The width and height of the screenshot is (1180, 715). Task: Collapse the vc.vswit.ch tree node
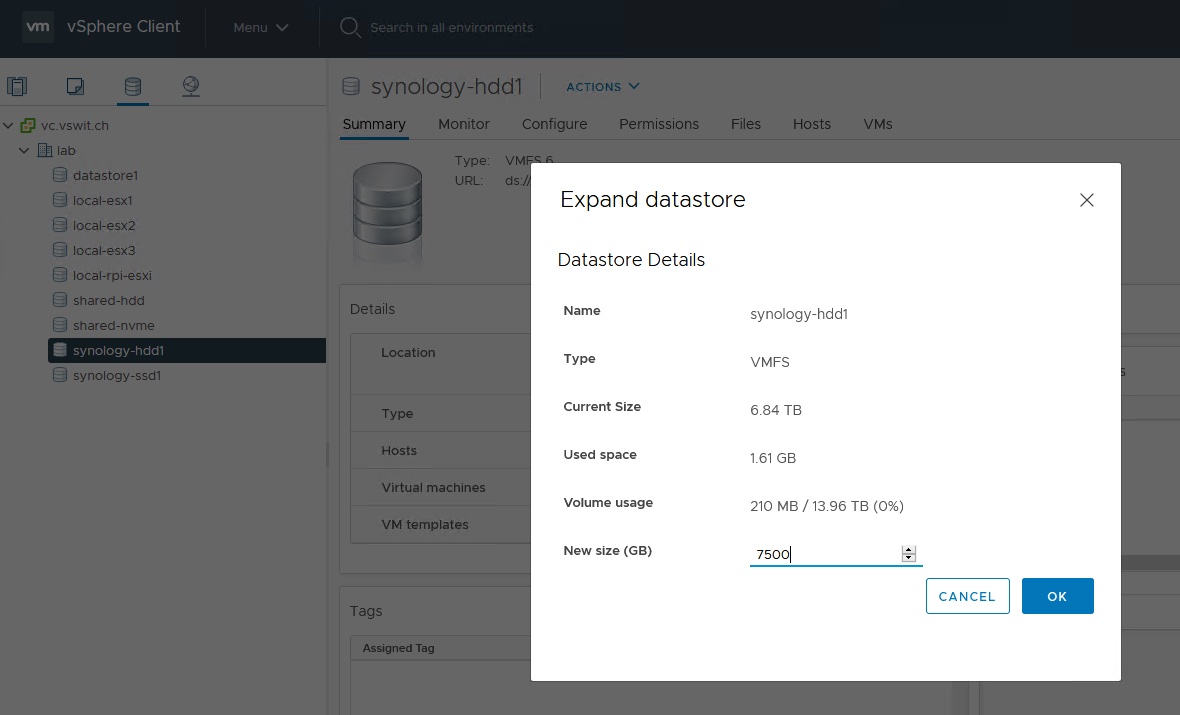9,126
